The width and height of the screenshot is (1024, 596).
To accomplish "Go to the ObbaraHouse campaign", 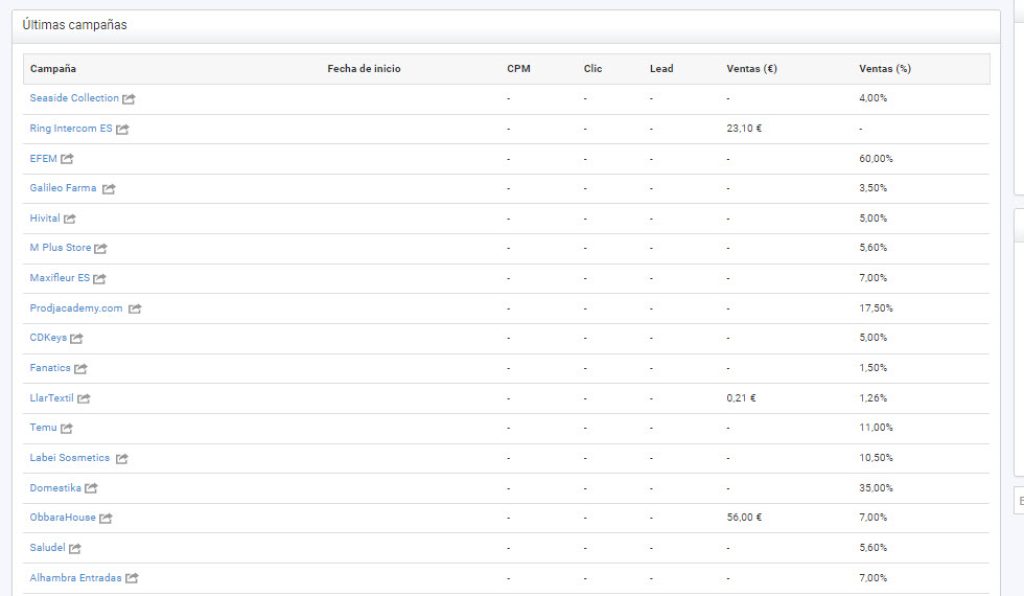I will pos(62,517).
